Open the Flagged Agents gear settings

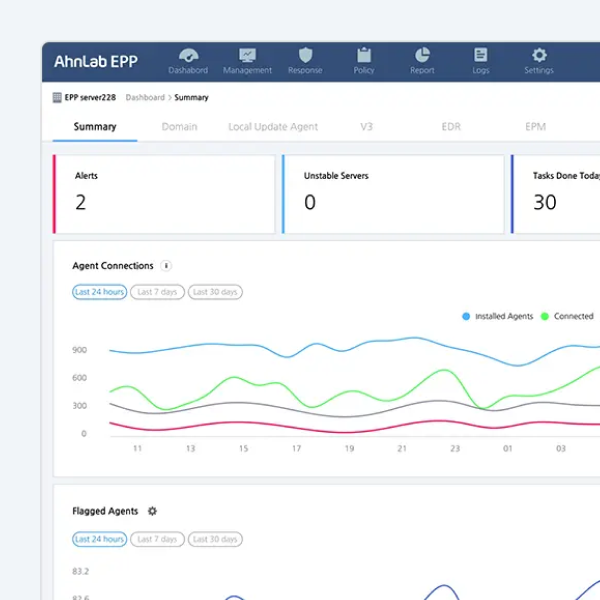pyautogui.click(x=153, y=511)
